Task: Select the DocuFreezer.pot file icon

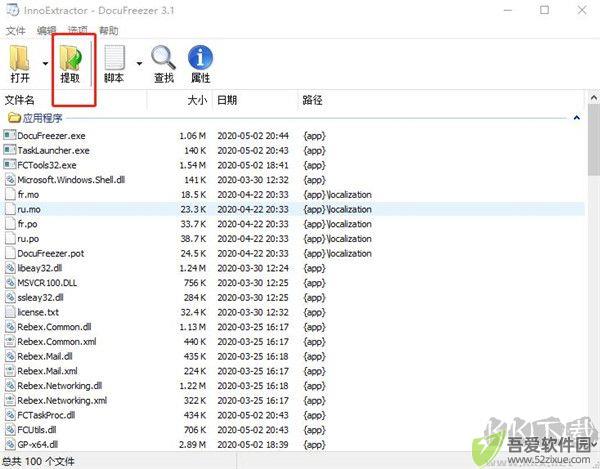Action: 10,253
